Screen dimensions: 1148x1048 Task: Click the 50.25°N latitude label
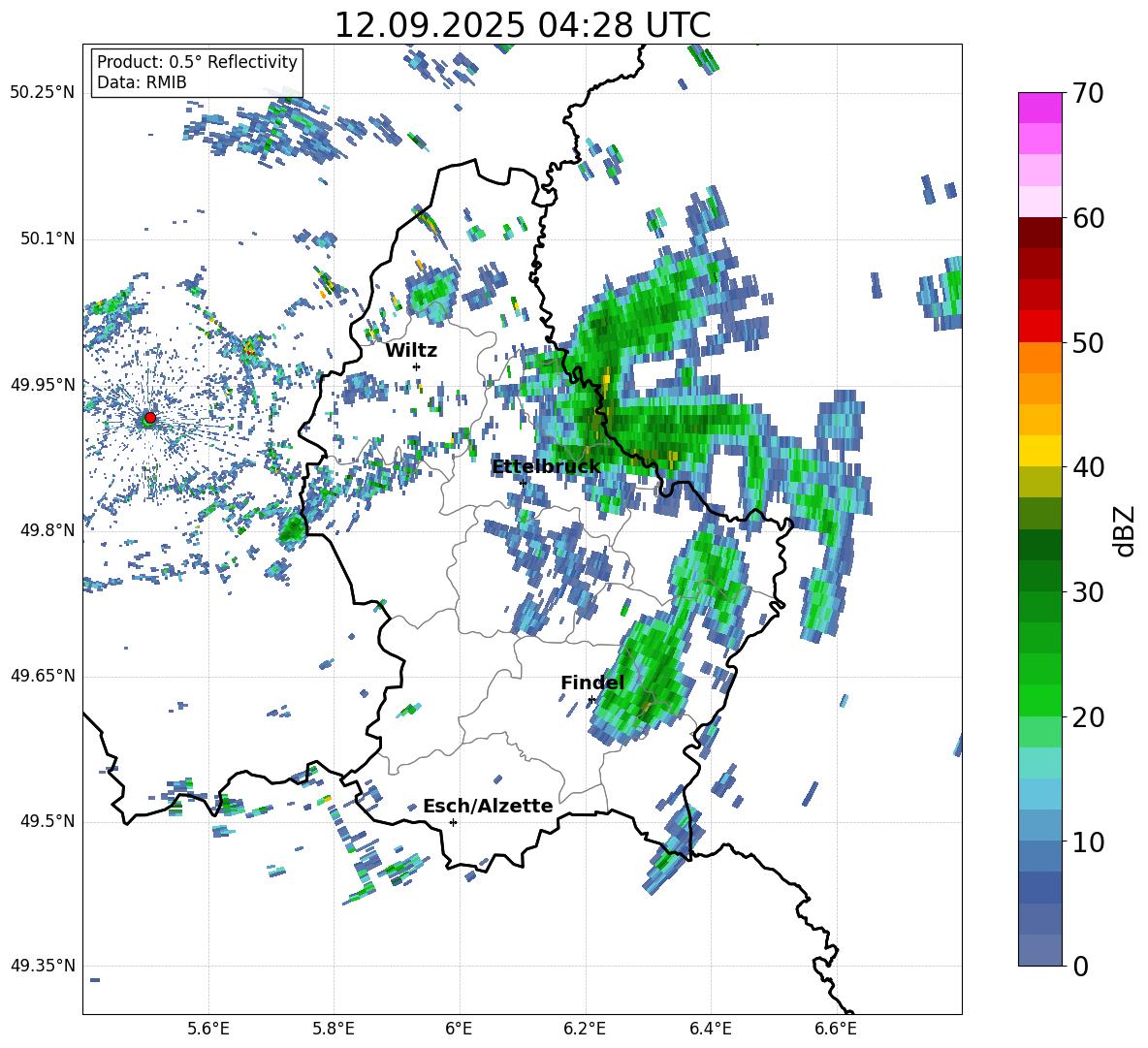(x=43, y=93)
